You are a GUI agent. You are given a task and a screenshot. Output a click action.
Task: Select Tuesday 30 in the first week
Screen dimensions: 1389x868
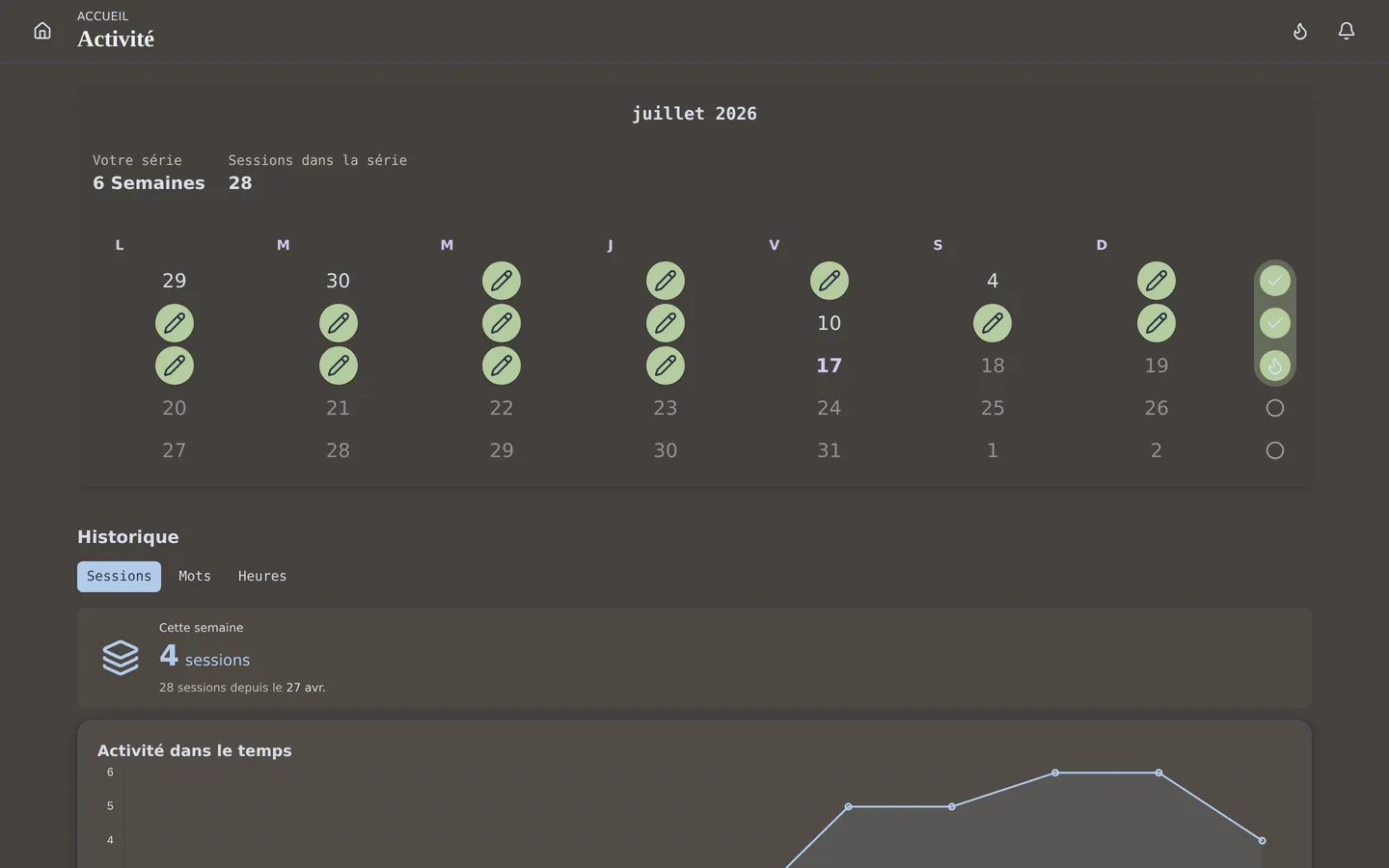[339, 281]
